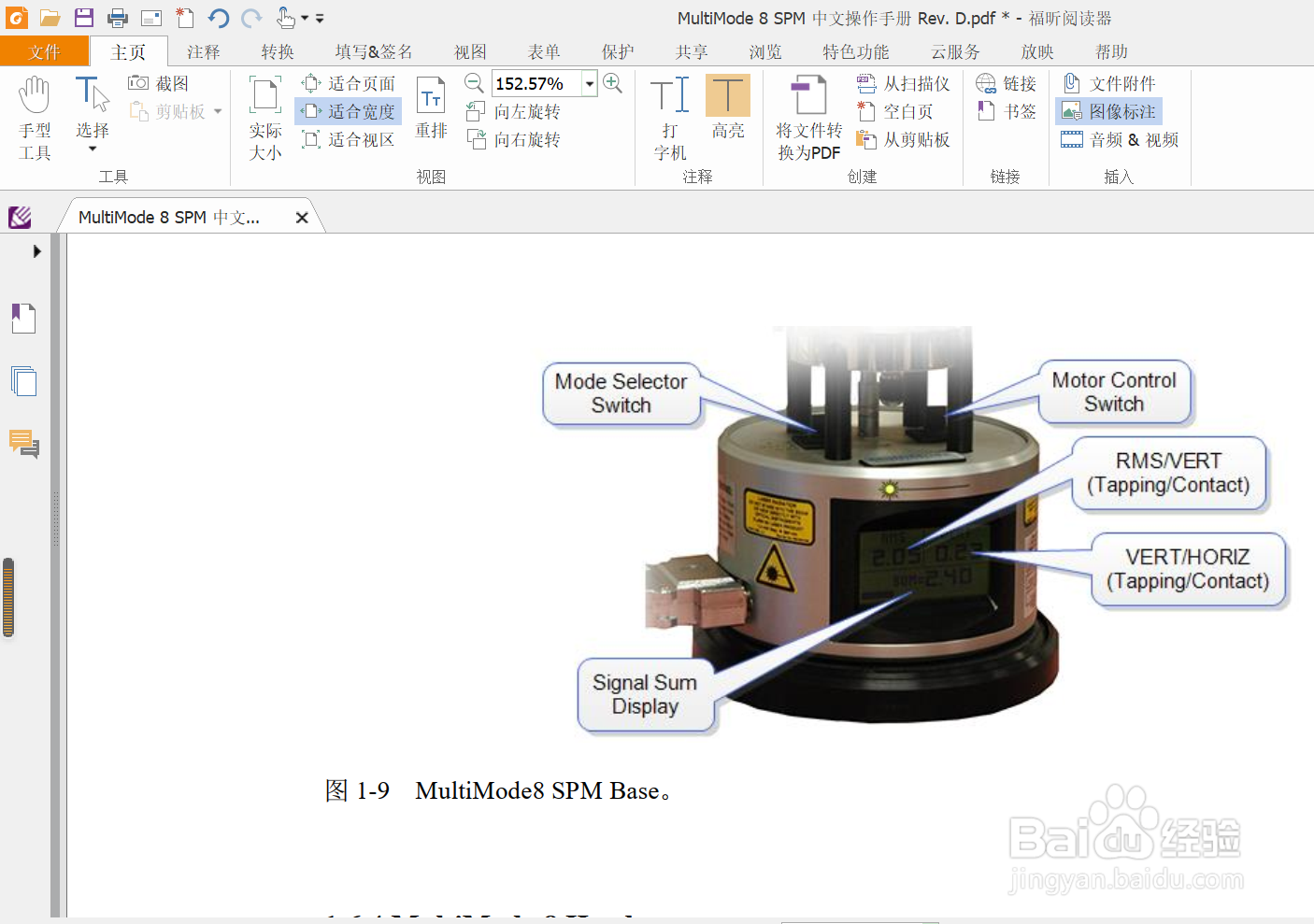Open the 填写&签名 tab
1314x924 pixels.
pos(374,51)
